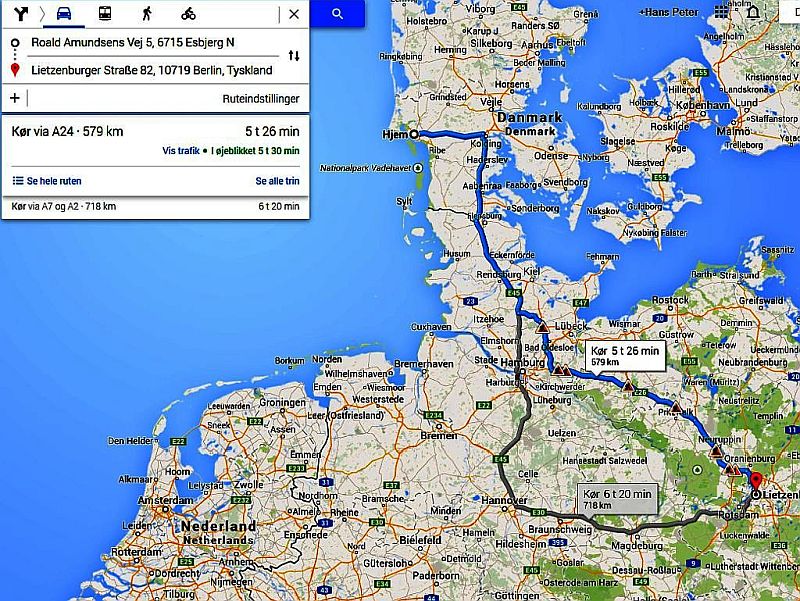
Task: Swap origin and destination arrows
Action: (294, 56)
